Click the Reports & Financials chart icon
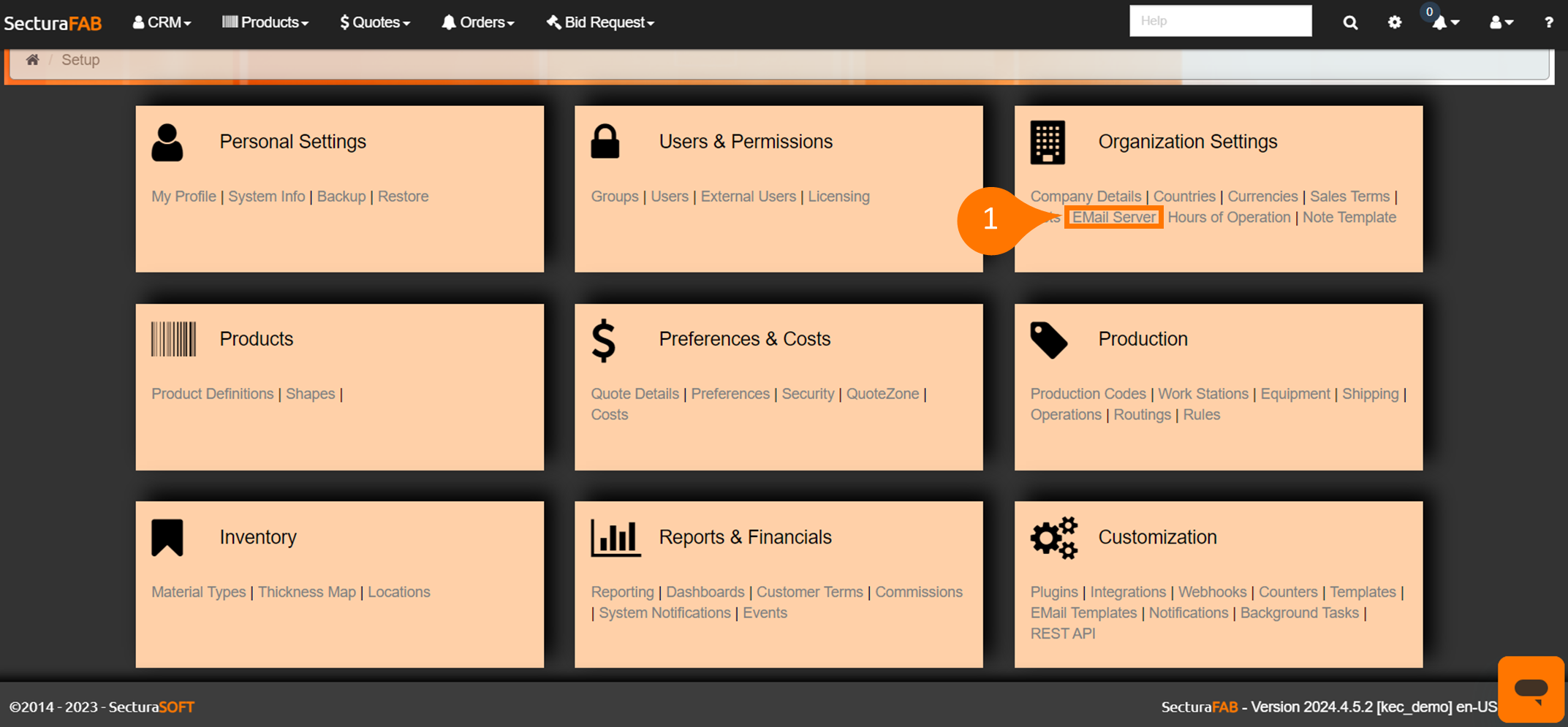This screenshot has width=1568, height=727. [616, 538]
